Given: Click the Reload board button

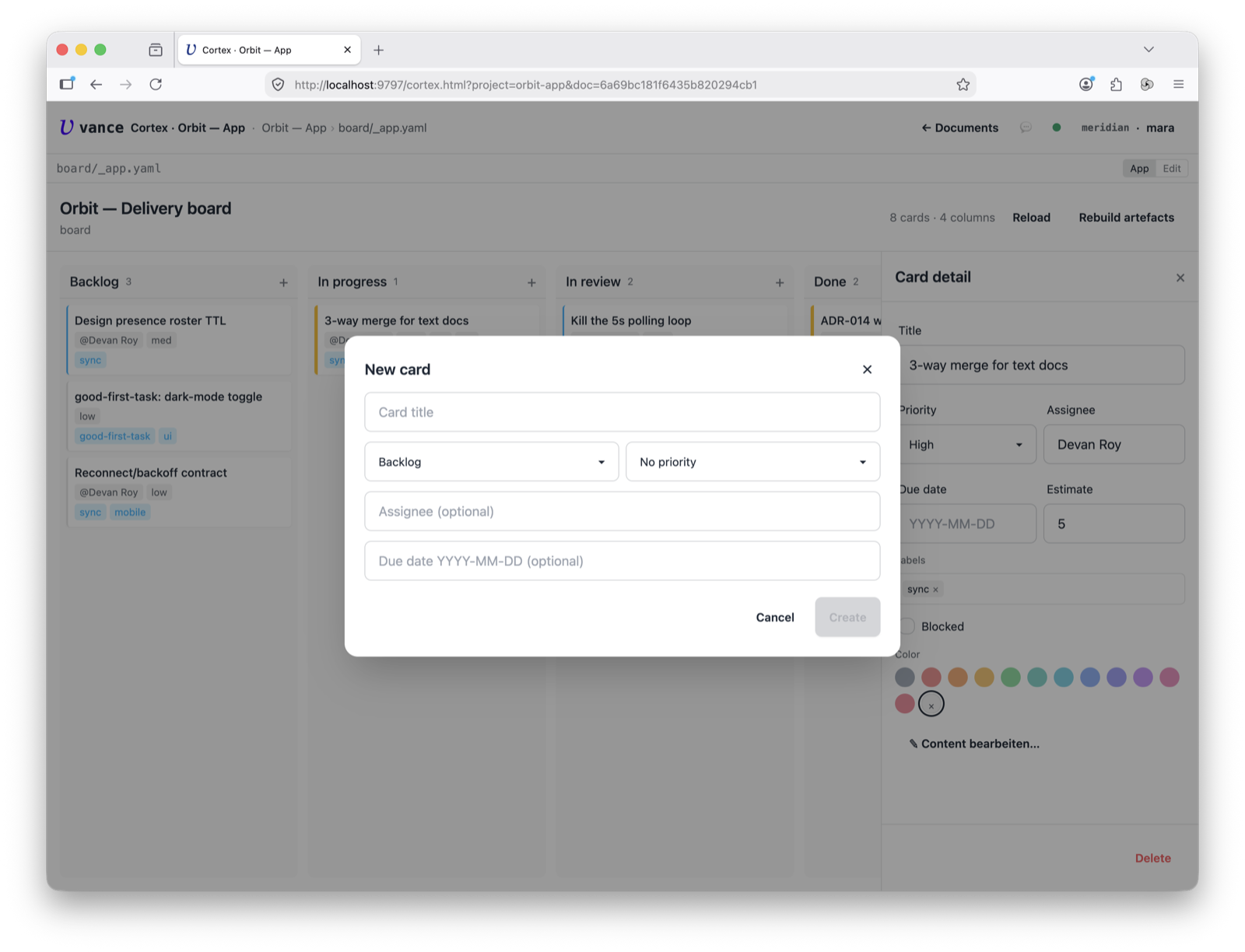Looking at the screenshot, I should [x=1031, y=217].
